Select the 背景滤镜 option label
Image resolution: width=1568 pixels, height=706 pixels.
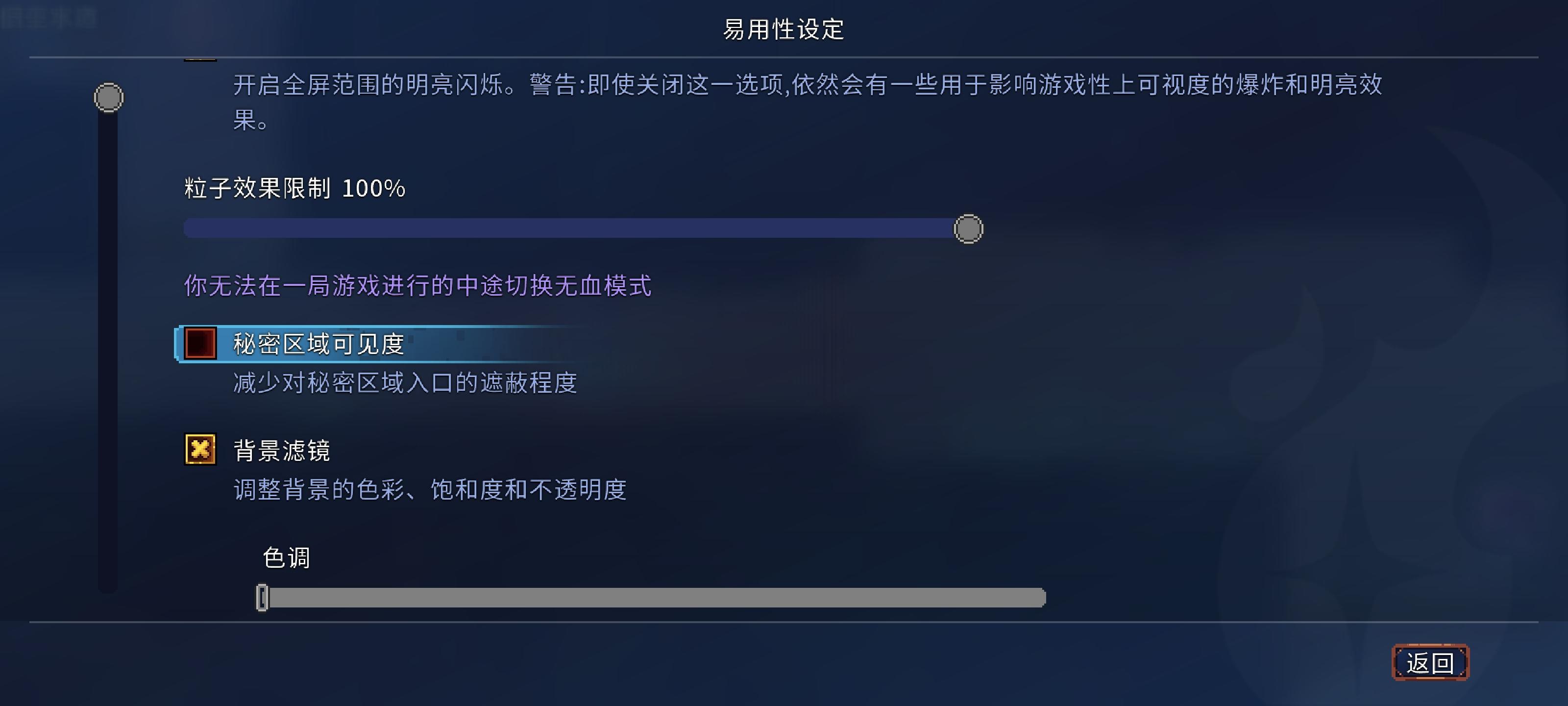[282, 451]
